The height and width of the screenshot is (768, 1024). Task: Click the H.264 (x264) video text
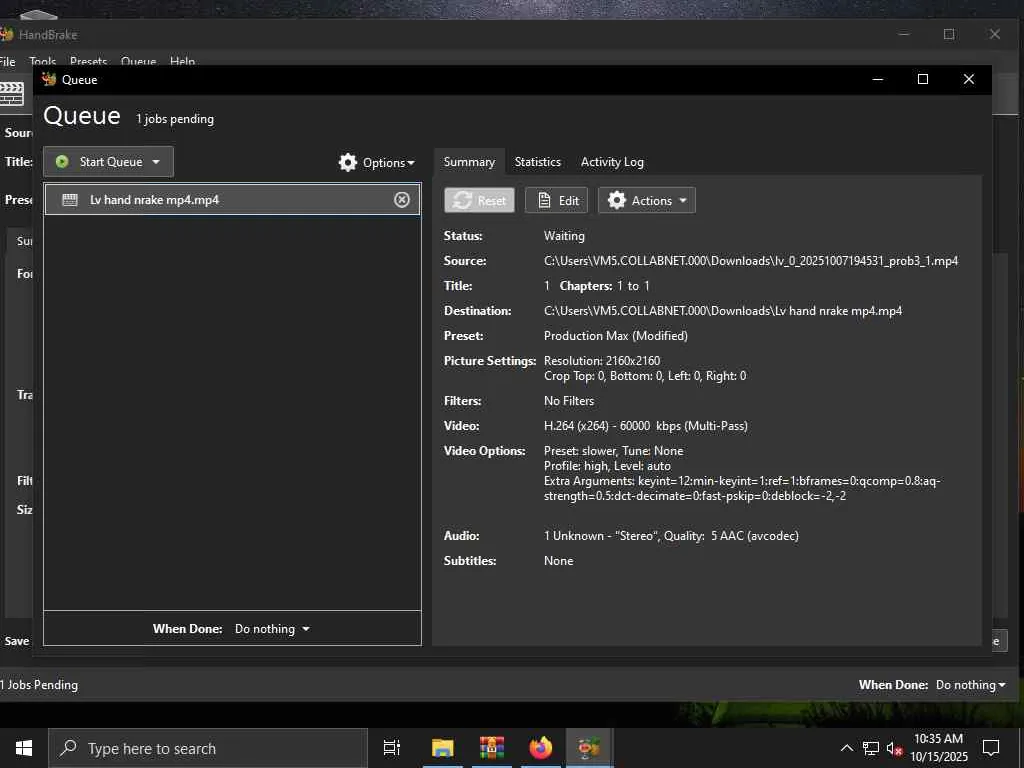click(x=646, y=426)
